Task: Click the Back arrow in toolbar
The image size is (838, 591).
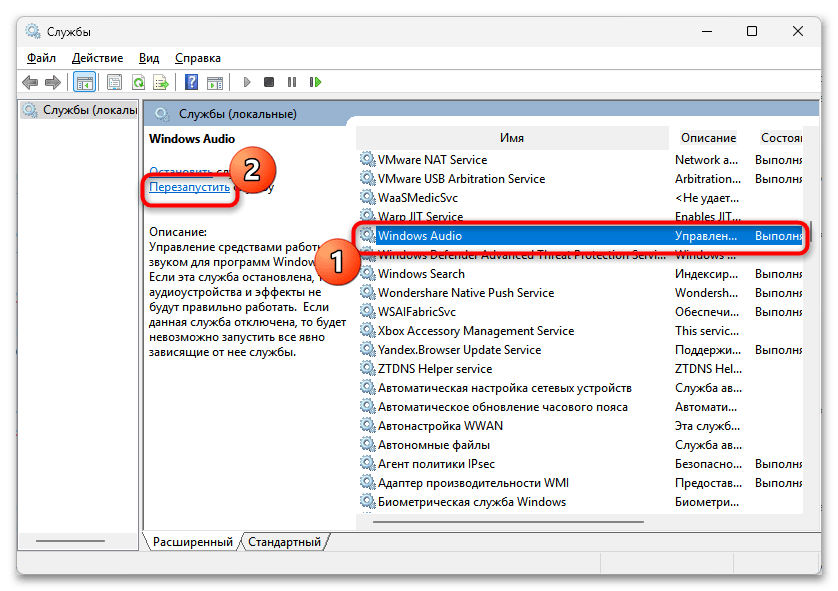Action: (30, 82)
